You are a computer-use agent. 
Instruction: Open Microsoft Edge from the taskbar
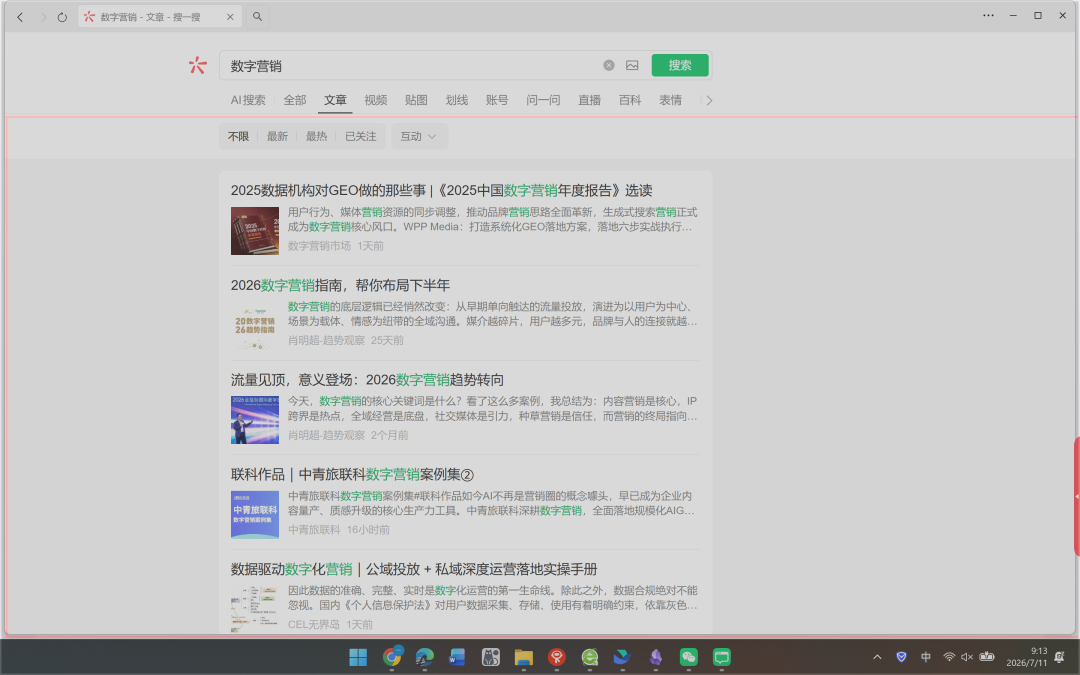point(424,657)
